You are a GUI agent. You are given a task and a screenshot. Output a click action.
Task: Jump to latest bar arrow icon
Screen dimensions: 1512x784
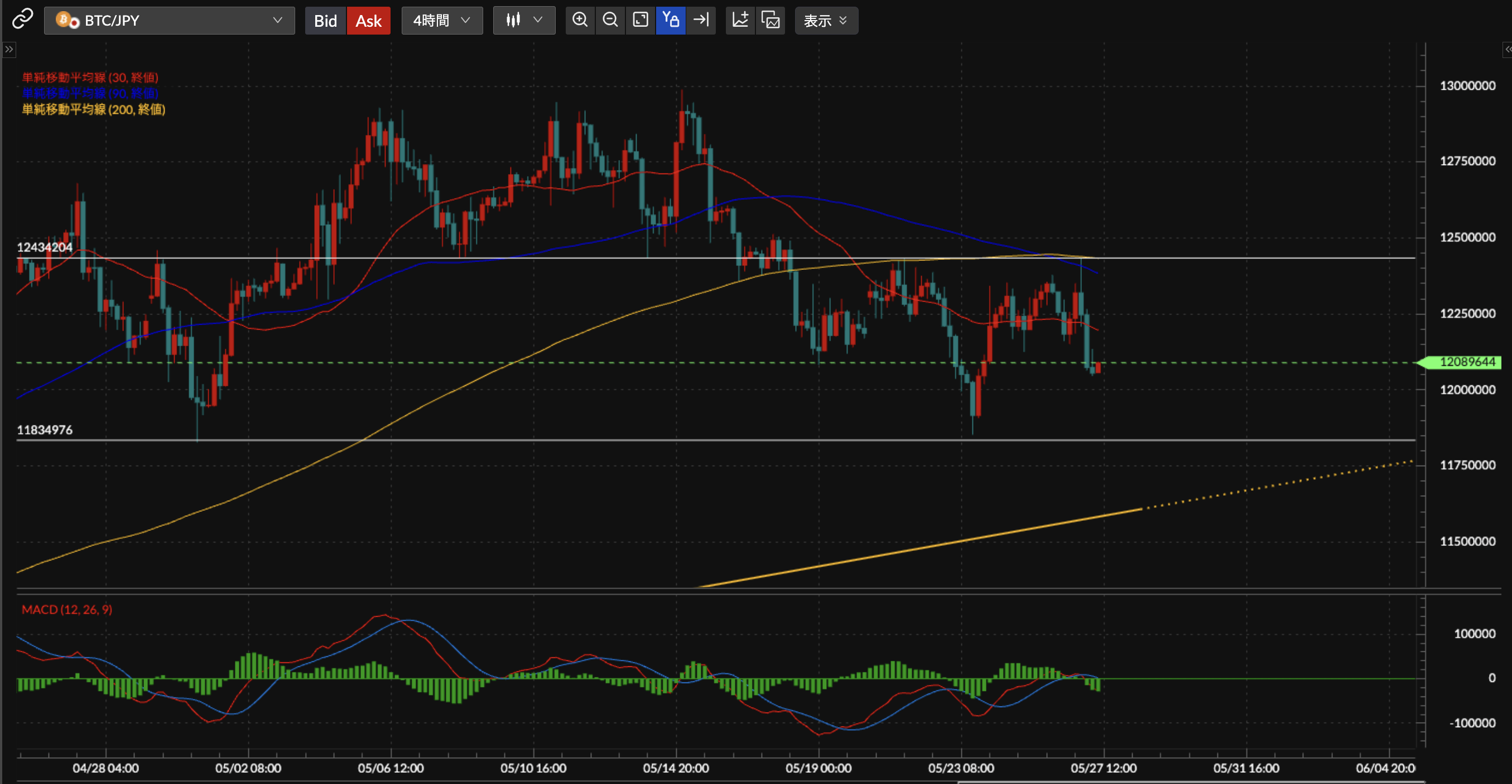coord(701,21)
